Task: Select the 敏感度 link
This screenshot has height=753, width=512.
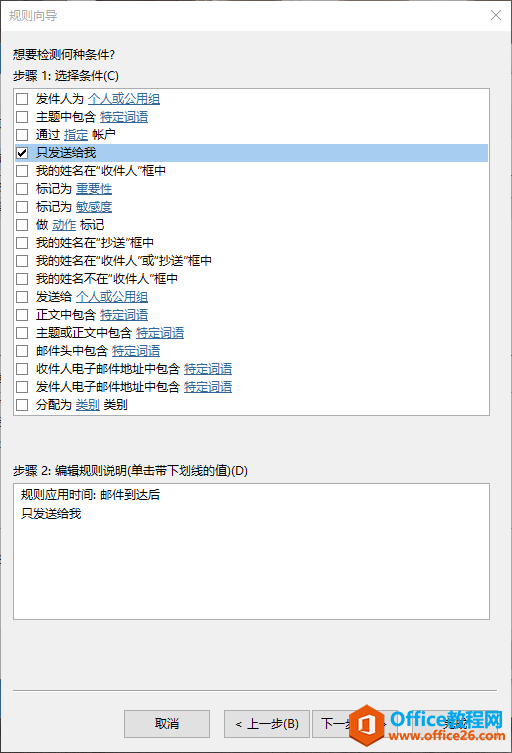Action: point(94,207)
